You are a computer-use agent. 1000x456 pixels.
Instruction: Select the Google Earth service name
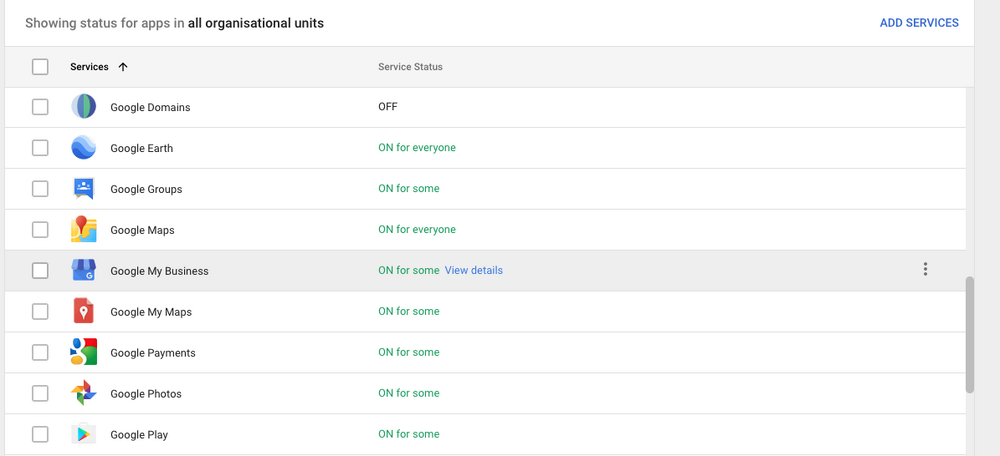[142, 148]
